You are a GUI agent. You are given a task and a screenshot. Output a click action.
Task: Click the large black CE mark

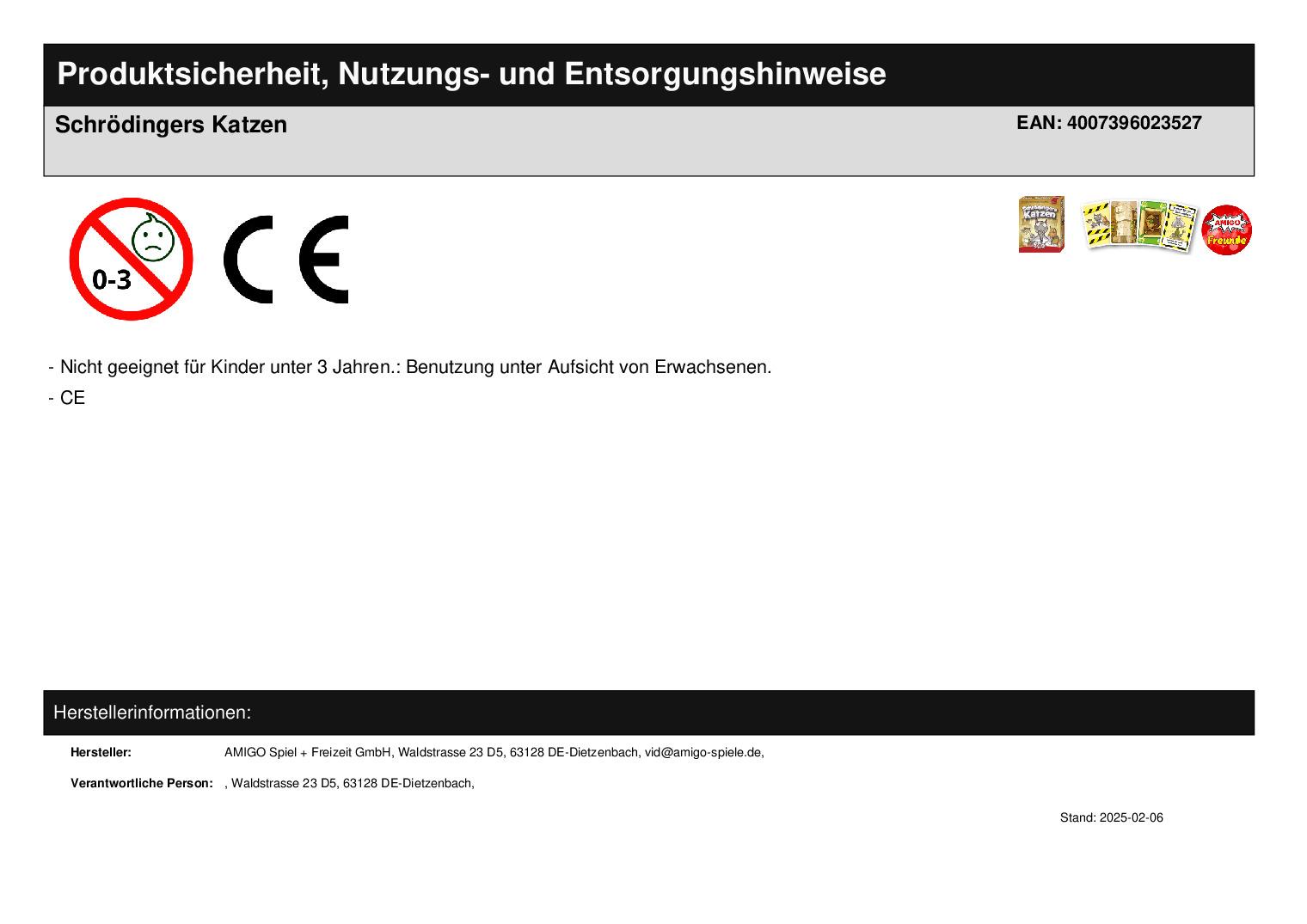[286, 259]
